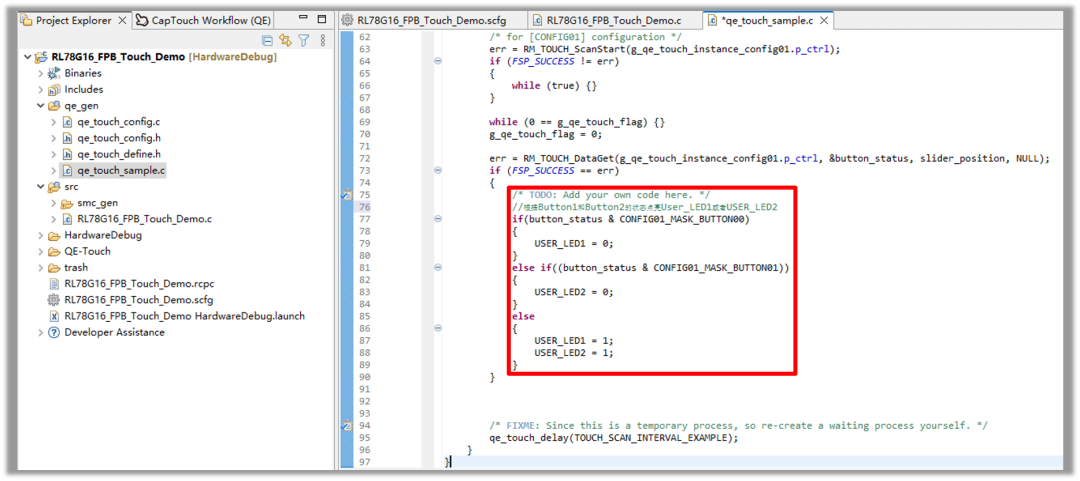Select RL78G16_FPB_Touch_Demo HardwareDebug.launch file

click(x=184, y=316)
